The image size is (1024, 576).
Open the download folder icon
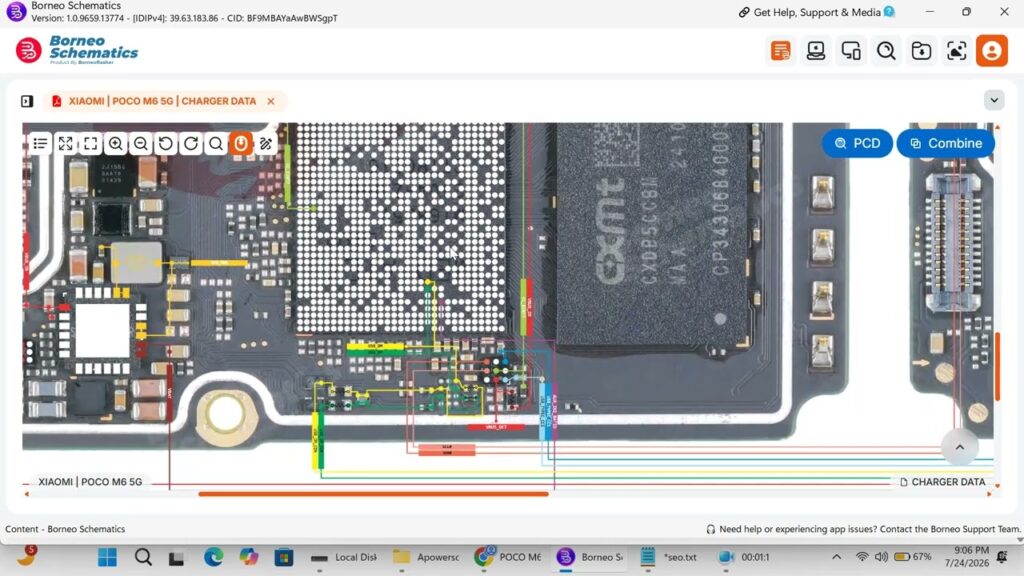coord(921,51)
